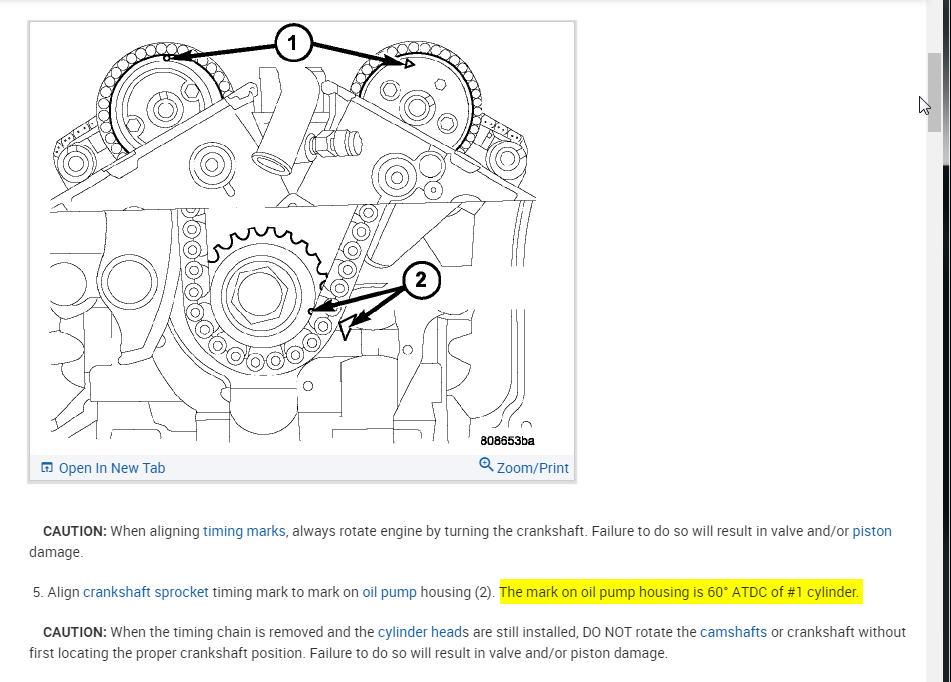This screenshot has width=951, height=682.
Task: Open the 'piston' link
Action: (872, 531)
